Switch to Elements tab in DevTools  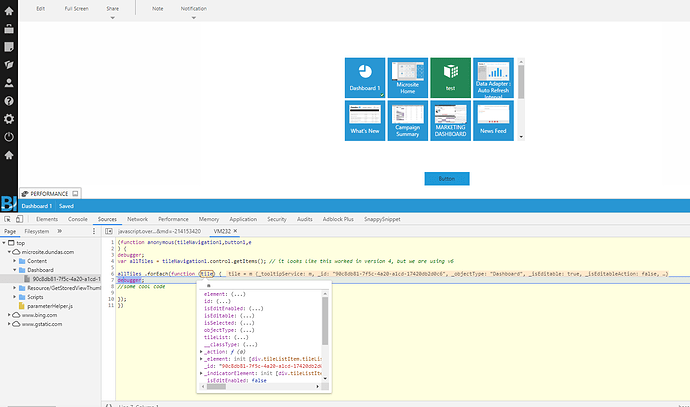click(x=47, y=219)
